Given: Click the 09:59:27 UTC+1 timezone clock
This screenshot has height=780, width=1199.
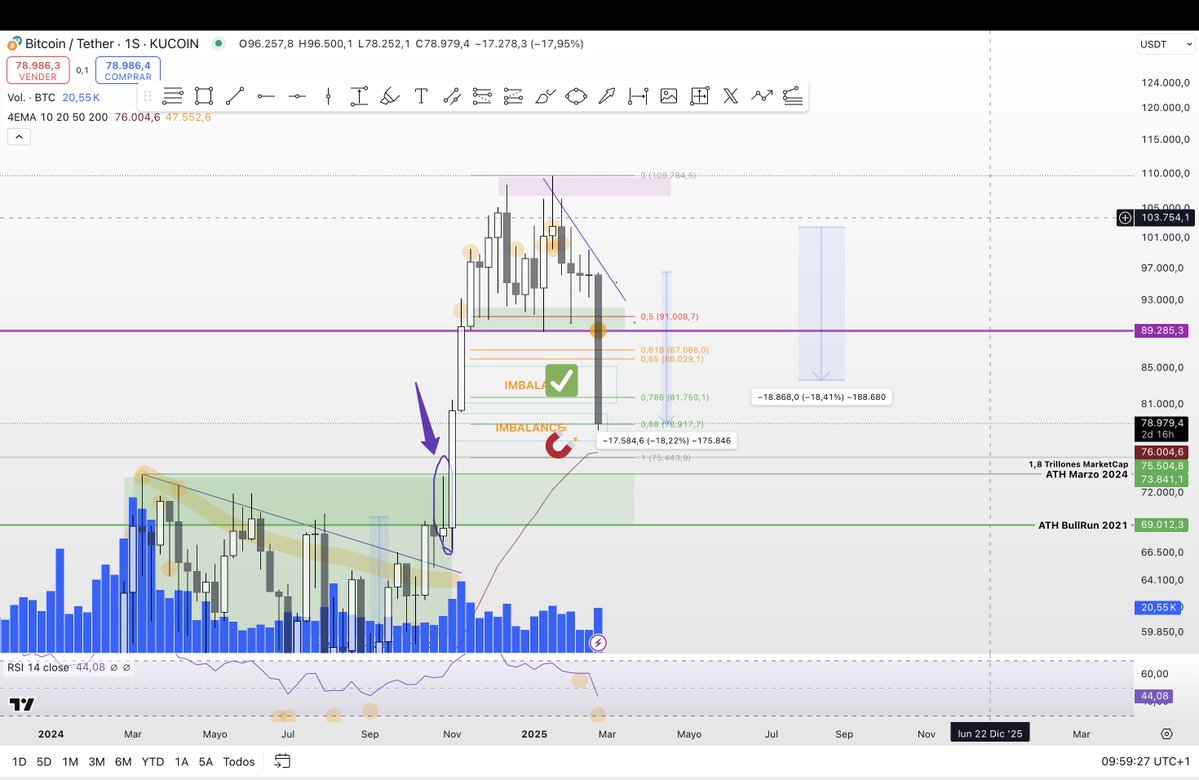Looking at the screenshot, I should 1145,762.
